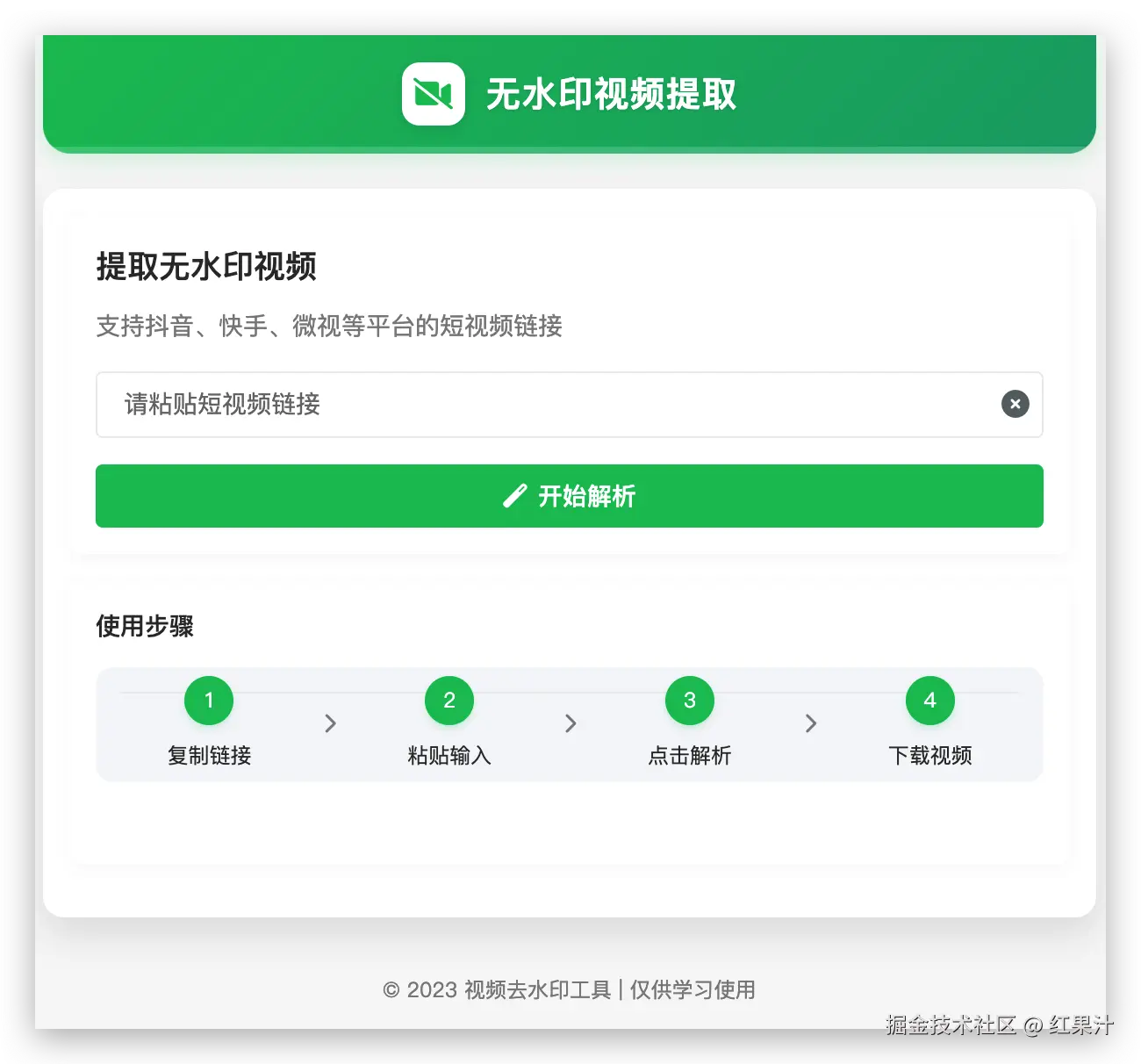The image size is (1141, 1064).
Task: Clear the link input with the X icon
Action: [1015, 404]
